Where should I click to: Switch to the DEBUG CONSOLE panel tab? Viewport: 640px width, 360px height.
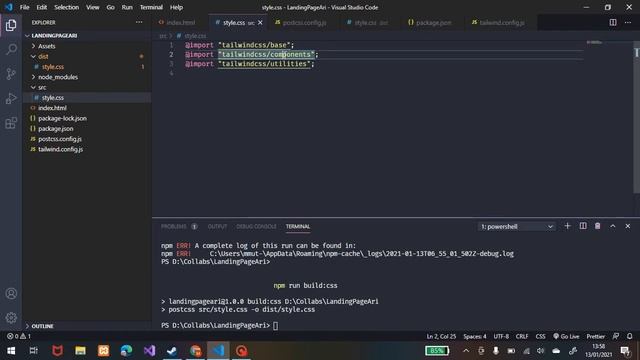[256, 227]
